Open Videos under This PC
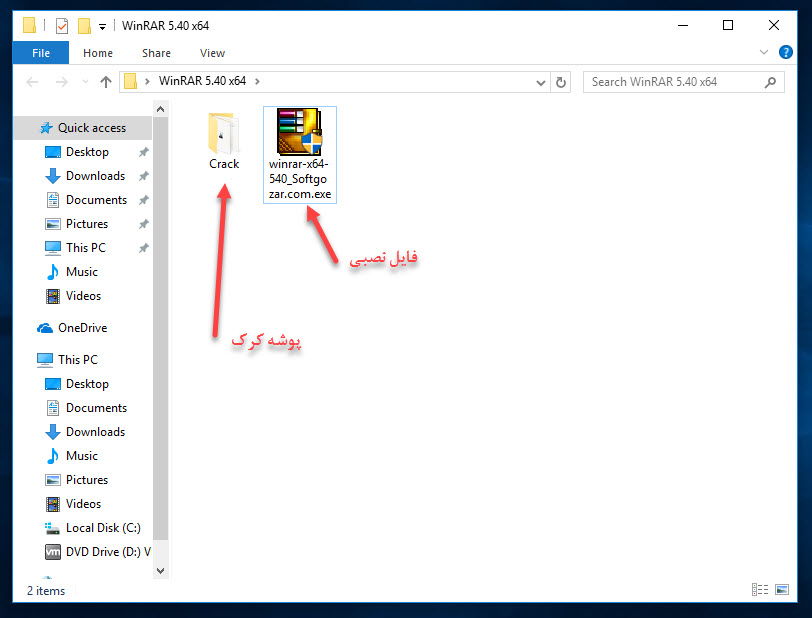Screen dimensions: 812x618 [x=83, y=504]
